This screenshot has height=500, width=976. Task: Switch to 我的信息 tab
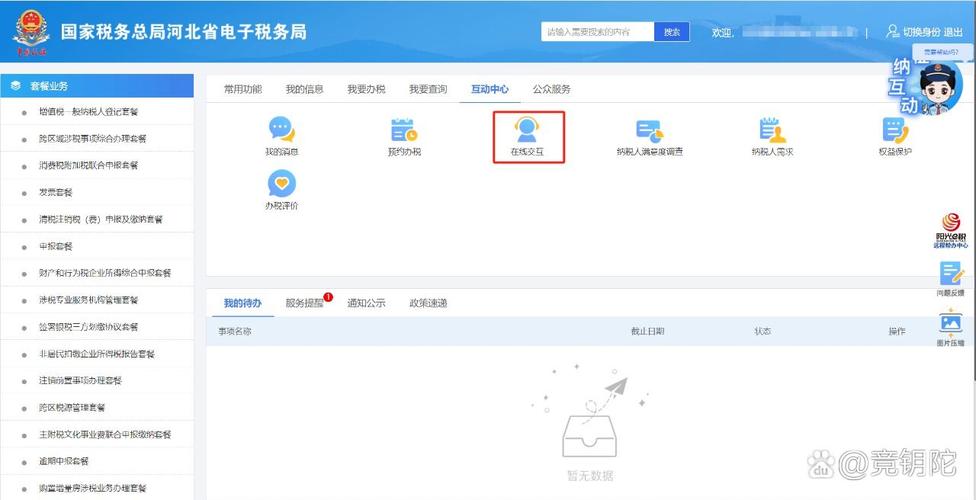pyautogui.click(x=304, y=89)
